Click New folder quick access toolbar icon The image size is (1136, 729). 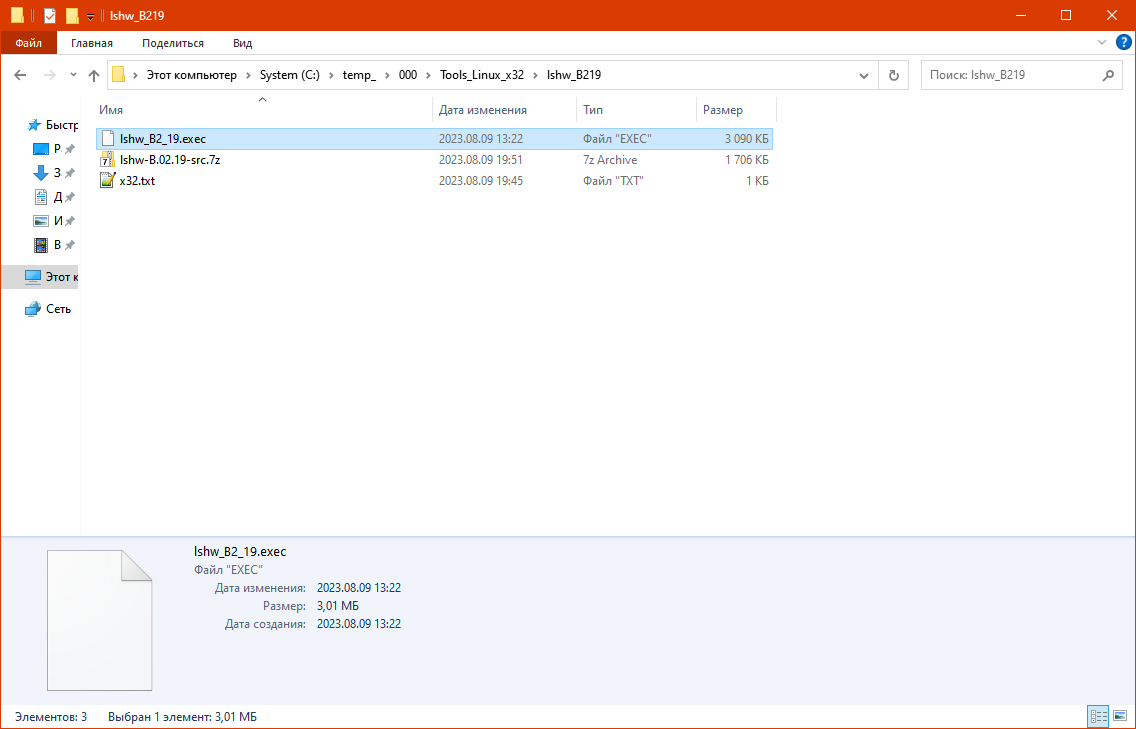(x=72, y=15)
